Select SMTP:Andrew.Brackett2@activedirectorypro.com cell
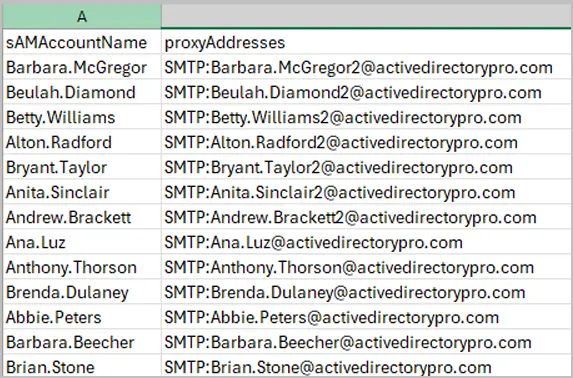Viewport: 573px width, 378px height. tap(367, 216)
